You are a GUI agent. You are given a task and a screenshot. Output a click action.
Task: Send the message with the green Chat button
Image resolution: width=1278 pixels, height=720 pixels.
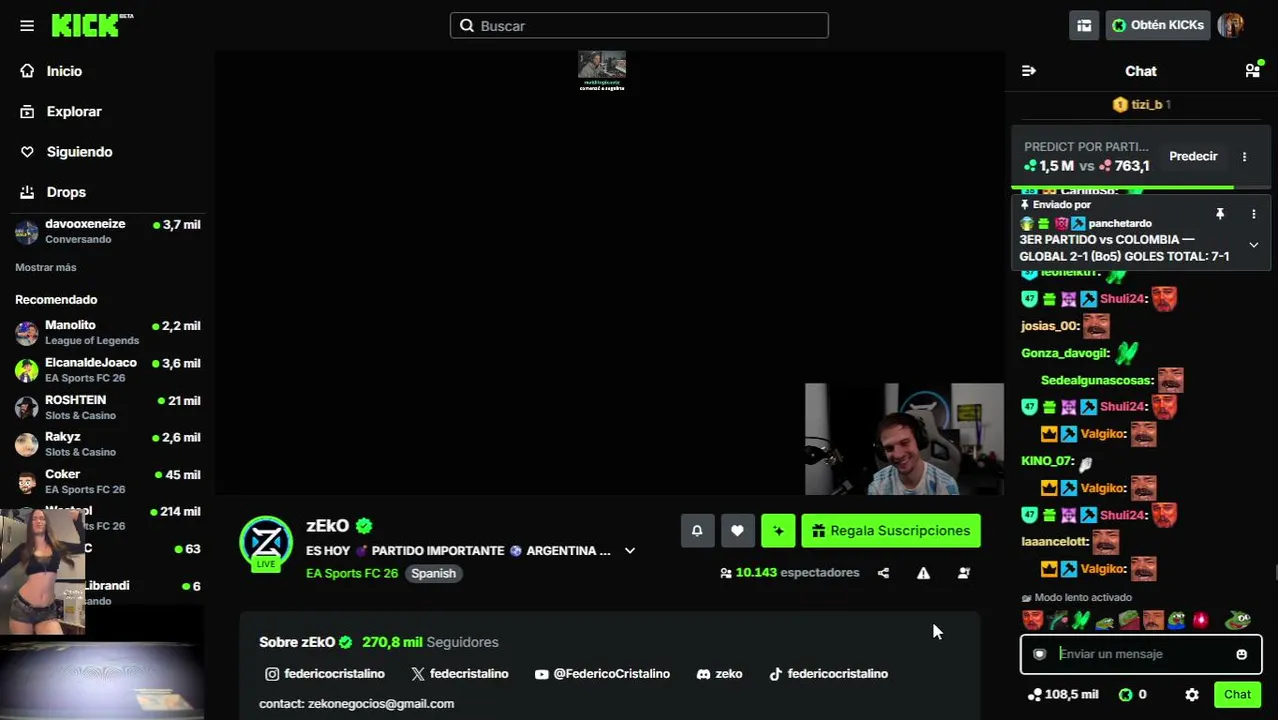[x=1237, y=694]
